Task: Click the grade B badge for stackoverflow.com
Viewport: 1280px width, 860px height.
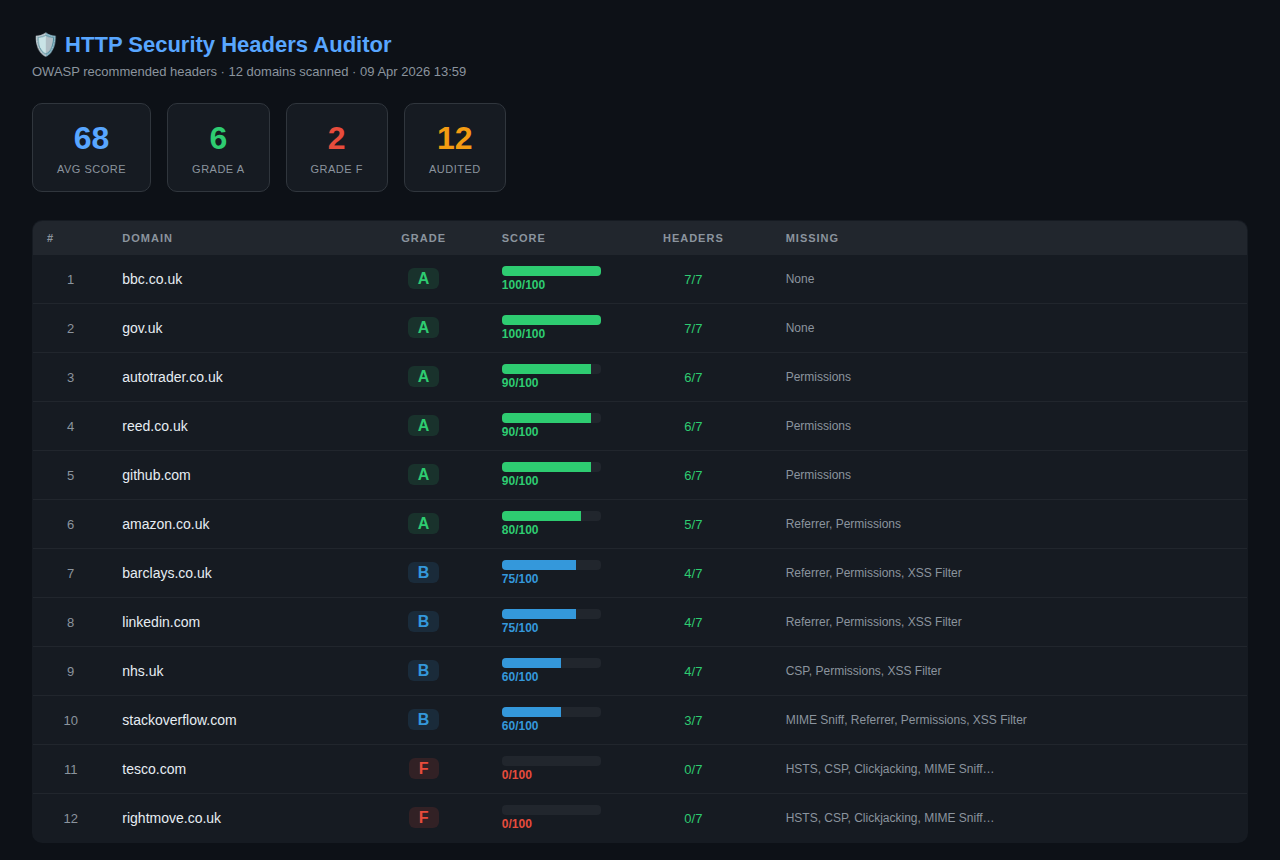Action: click(x=423, y=719)
